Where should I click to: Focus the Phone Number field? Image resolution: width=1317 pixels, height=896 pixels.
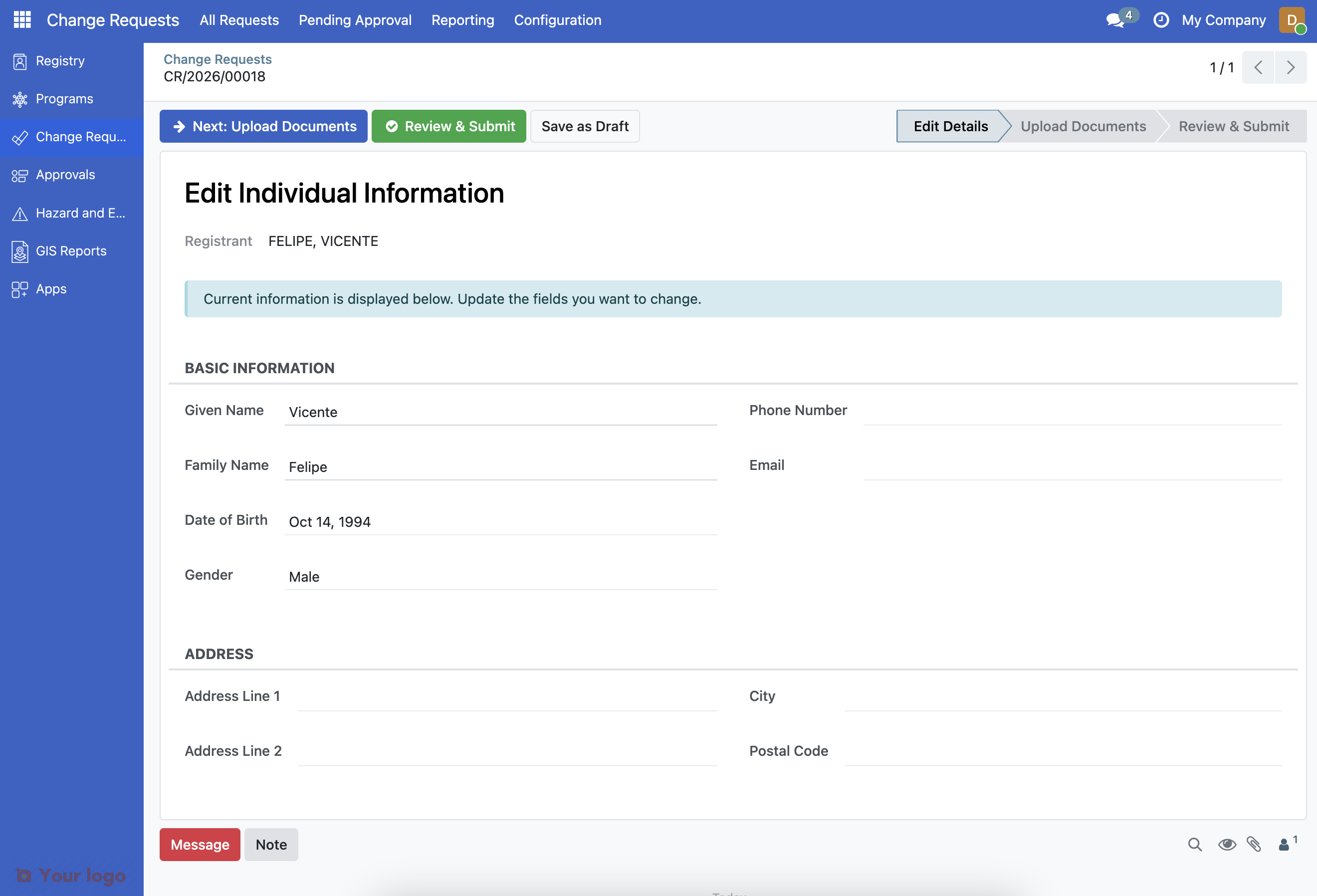click(1072, 412)
